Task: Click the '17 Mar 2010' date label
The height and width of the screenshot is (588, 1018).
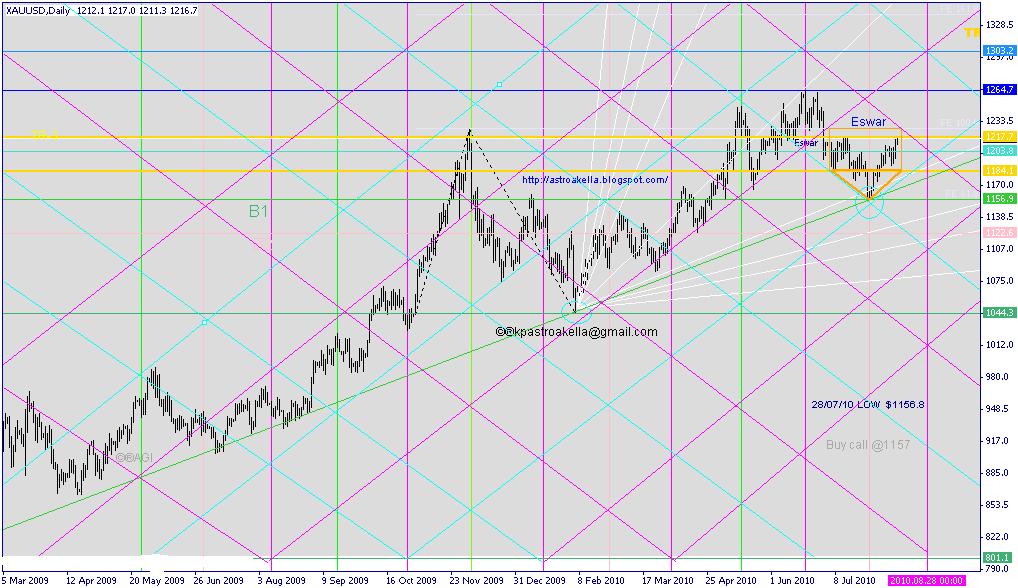Action: pos(667,580)
